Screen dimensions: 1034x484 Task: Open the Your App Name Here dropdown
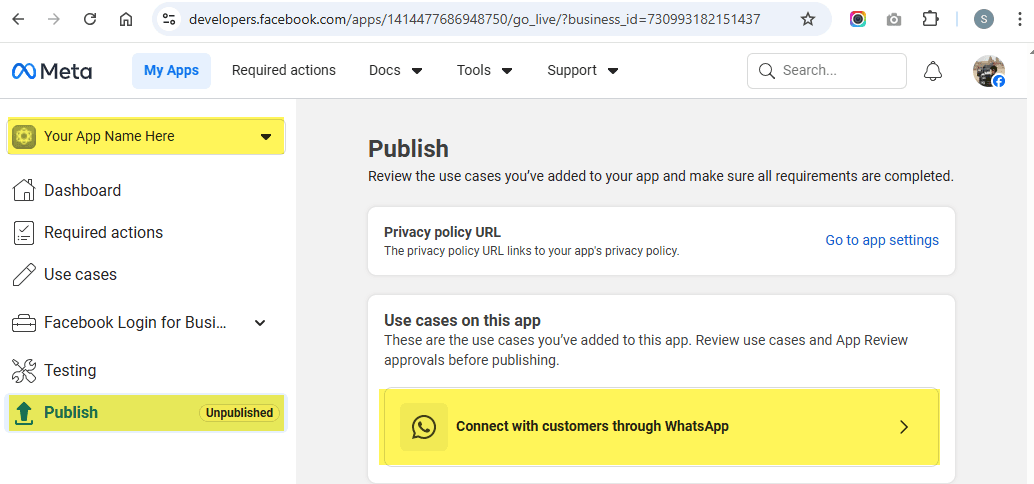[x=146, y=136]
